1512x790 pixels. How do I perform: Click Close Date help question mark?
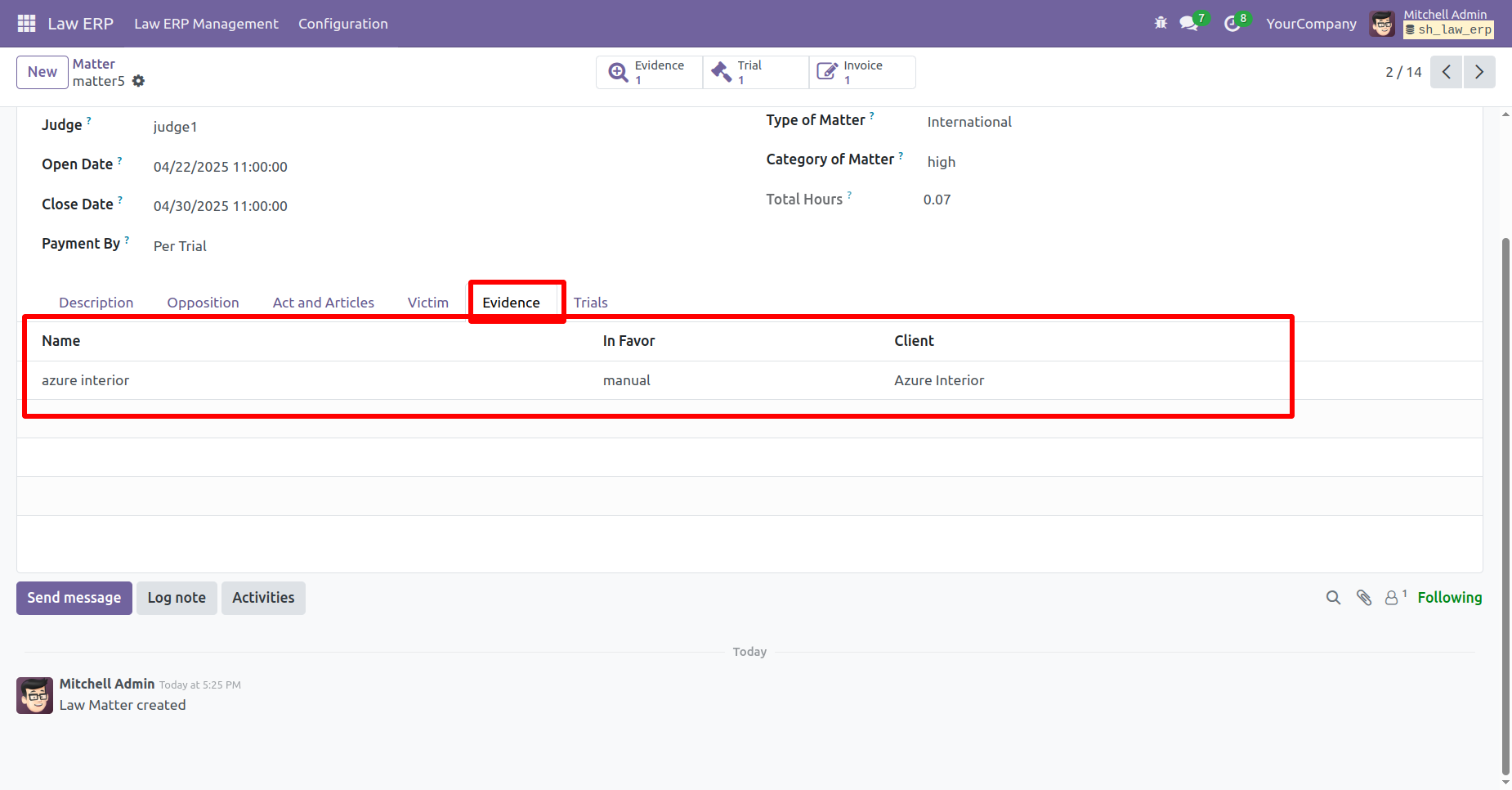[120, 200]
